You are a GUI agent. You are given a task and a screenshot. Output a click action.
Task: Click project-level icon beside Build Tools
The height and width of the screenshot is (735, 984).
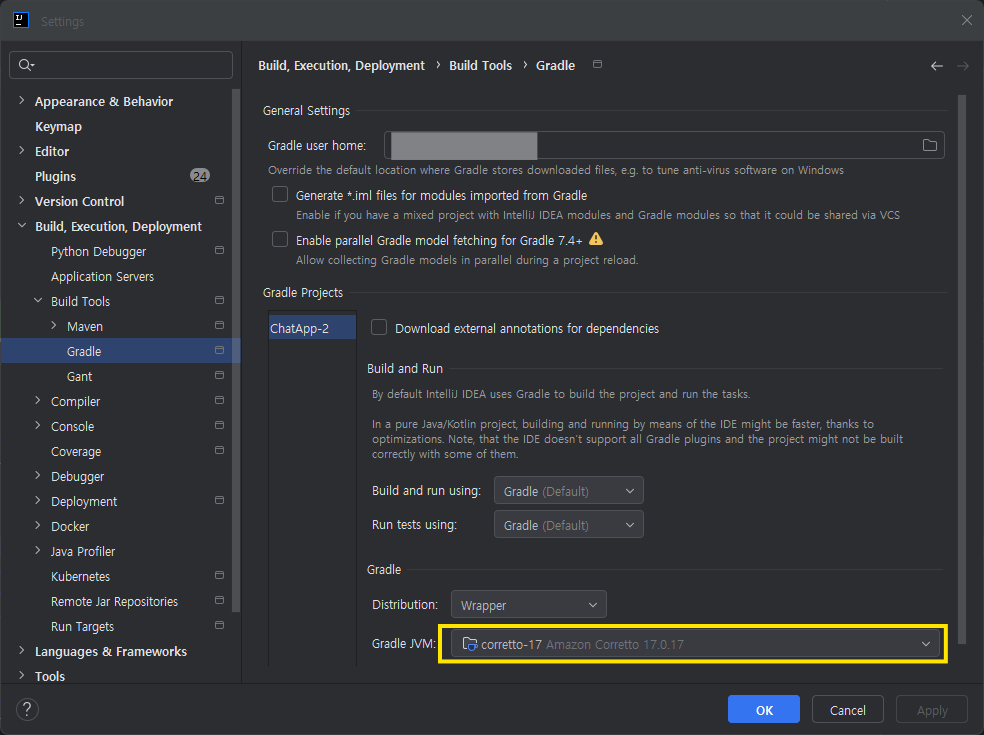(x=219, y=301)
